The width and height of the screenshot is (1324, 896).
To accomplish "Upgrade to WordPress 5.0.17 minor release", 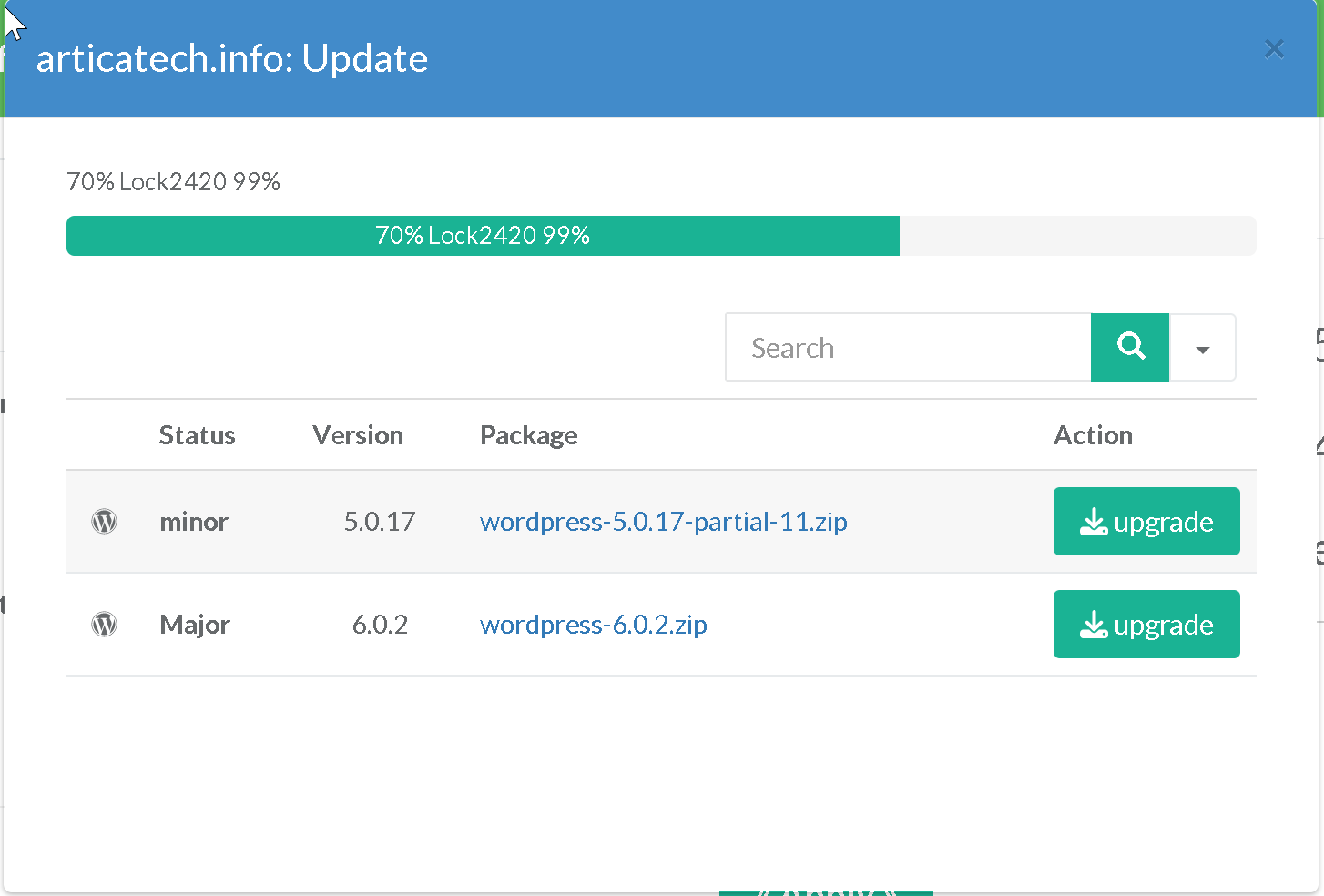I will [x=1146, y=522].
